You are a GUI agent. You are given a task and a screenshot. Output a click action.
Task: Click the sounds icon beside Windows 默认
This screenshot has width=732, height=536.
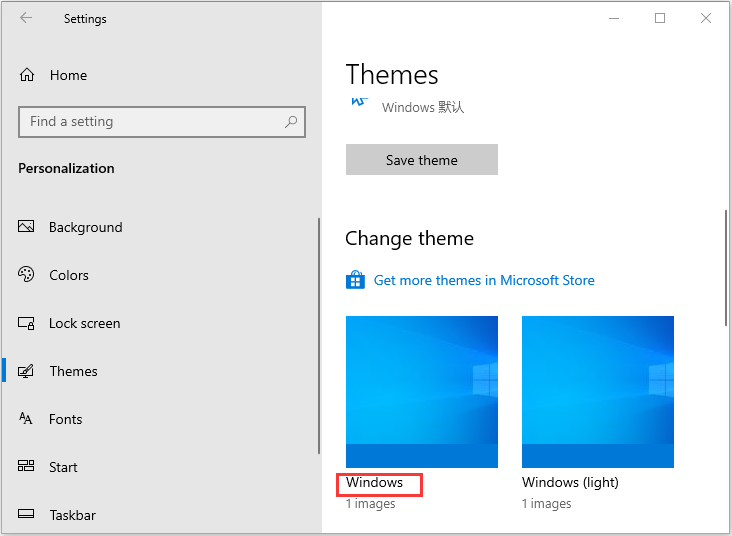tap(359, 102)
